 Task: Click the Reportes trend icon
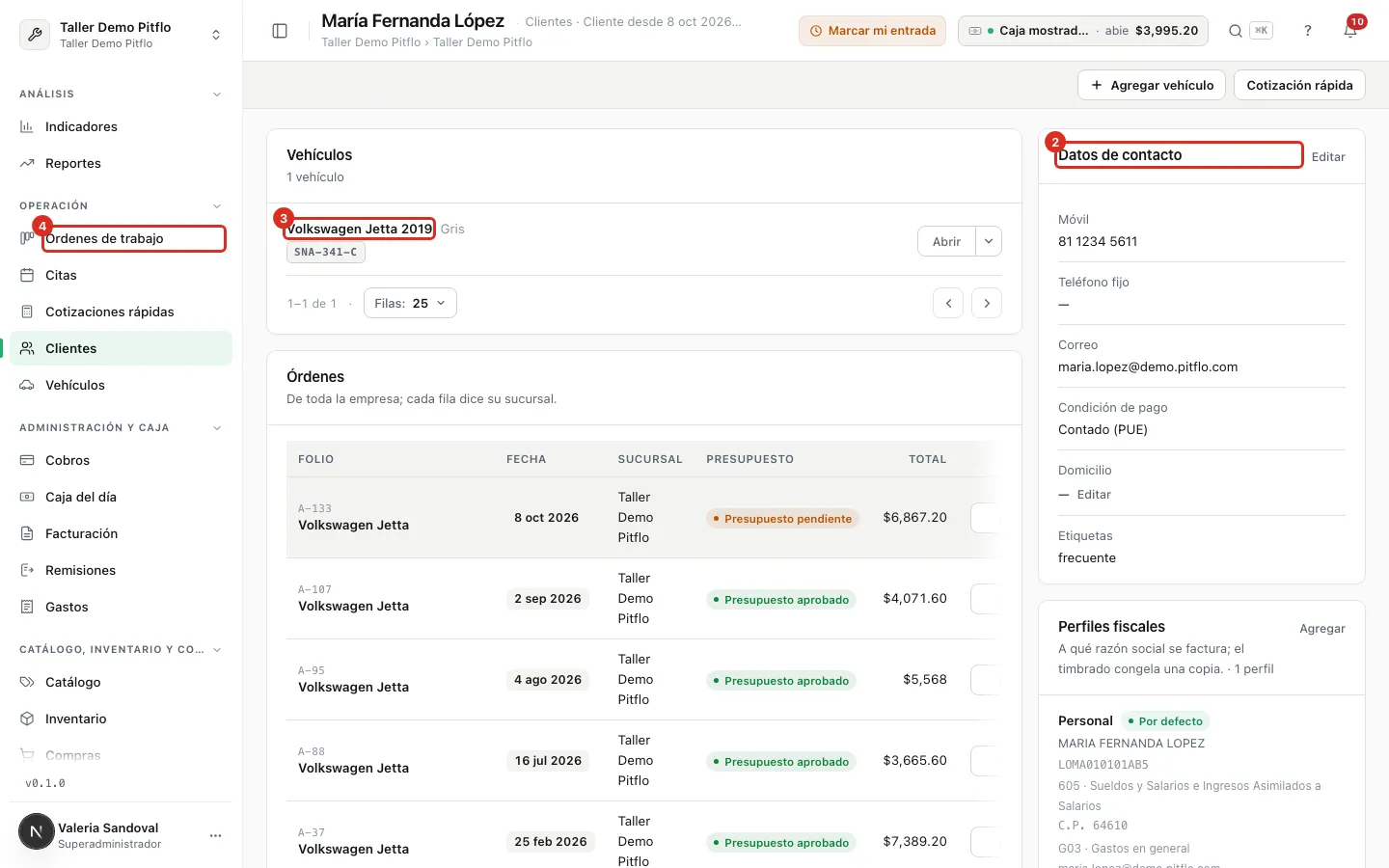pyautogui.click(x=27, y=163)
